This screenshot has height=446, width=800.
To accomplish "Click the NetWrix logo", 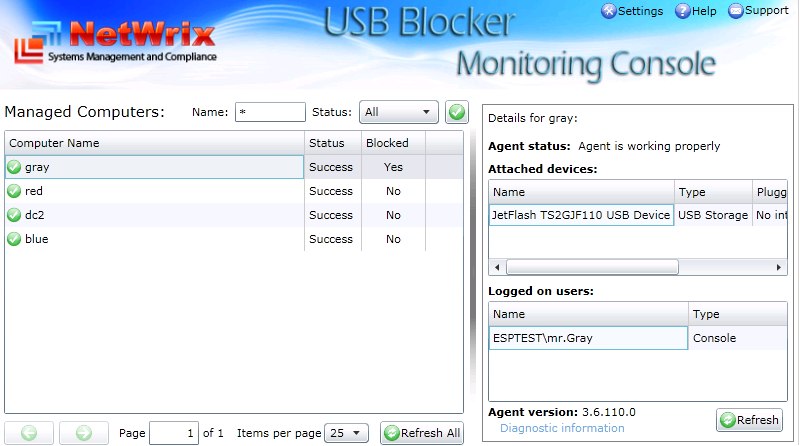I will 115,43.
